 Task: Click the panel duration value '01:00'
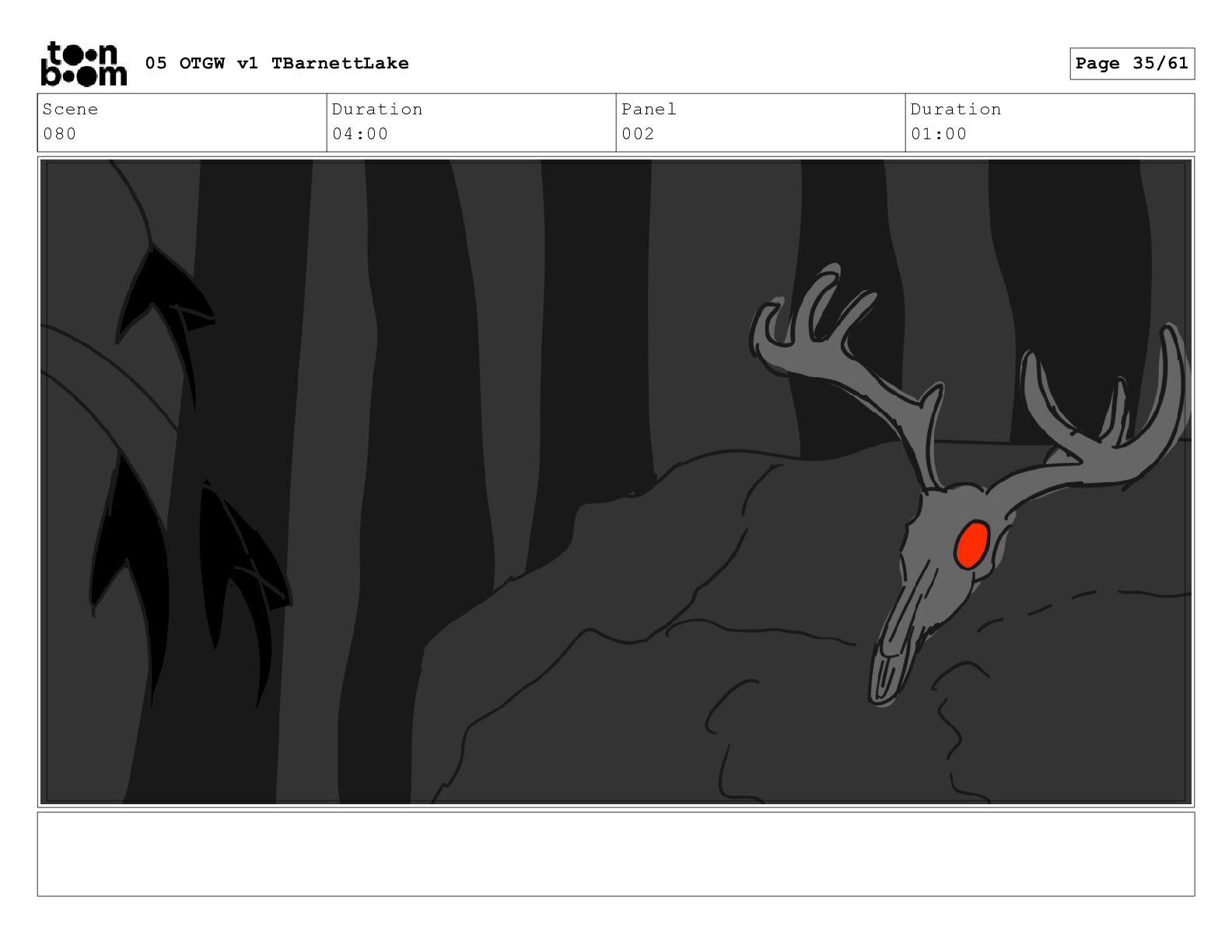coord(939,134)
